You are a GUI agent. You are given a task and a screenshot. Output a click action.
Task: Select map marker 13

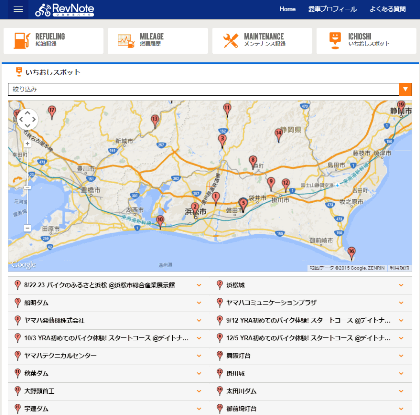pos(155,121)
